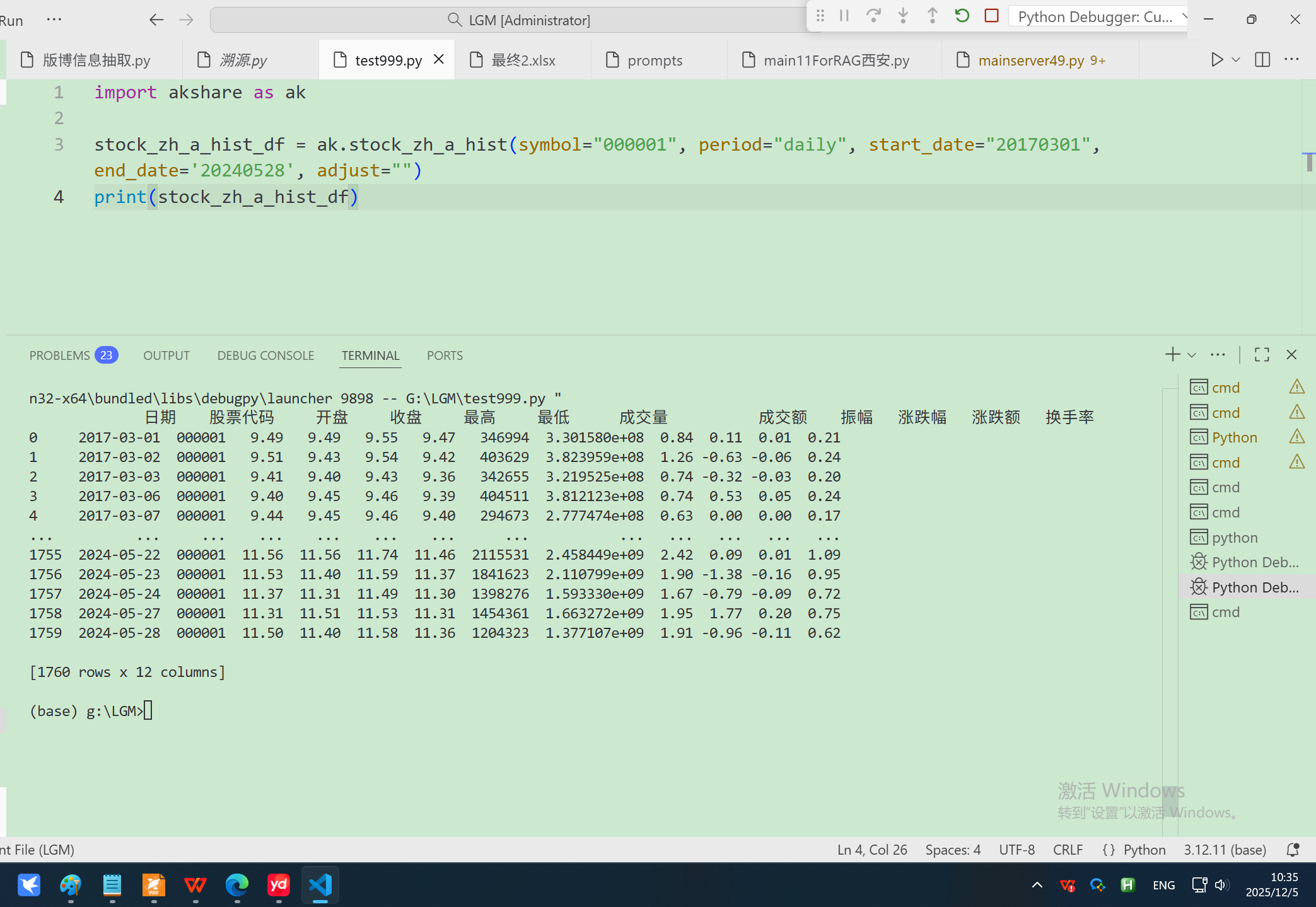The image size is (1316, 907).
Task: Toggle notifications bell in status bar
Action: click(x=1293, y=850)
